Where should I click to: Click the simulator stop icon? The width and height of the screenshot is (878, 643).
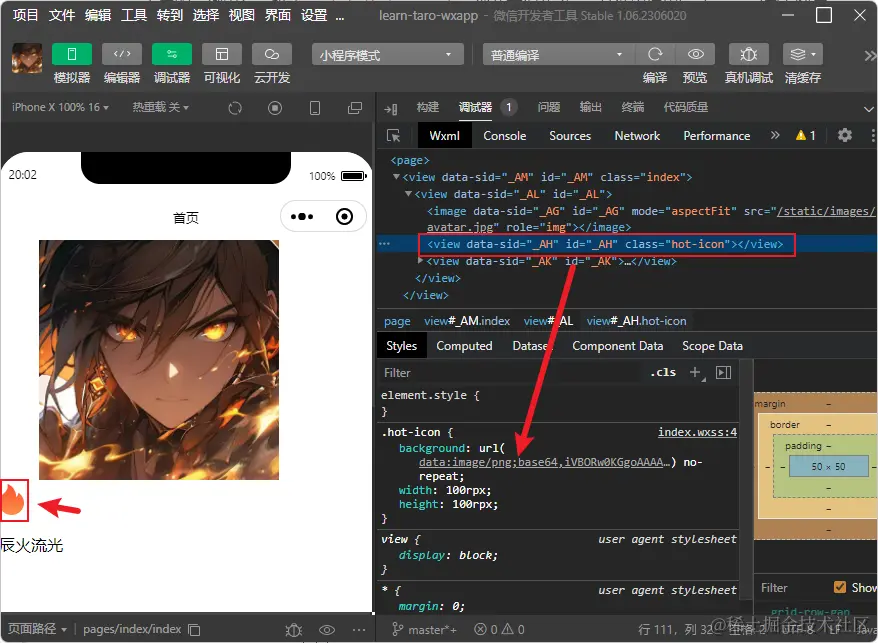pos(275,108)
